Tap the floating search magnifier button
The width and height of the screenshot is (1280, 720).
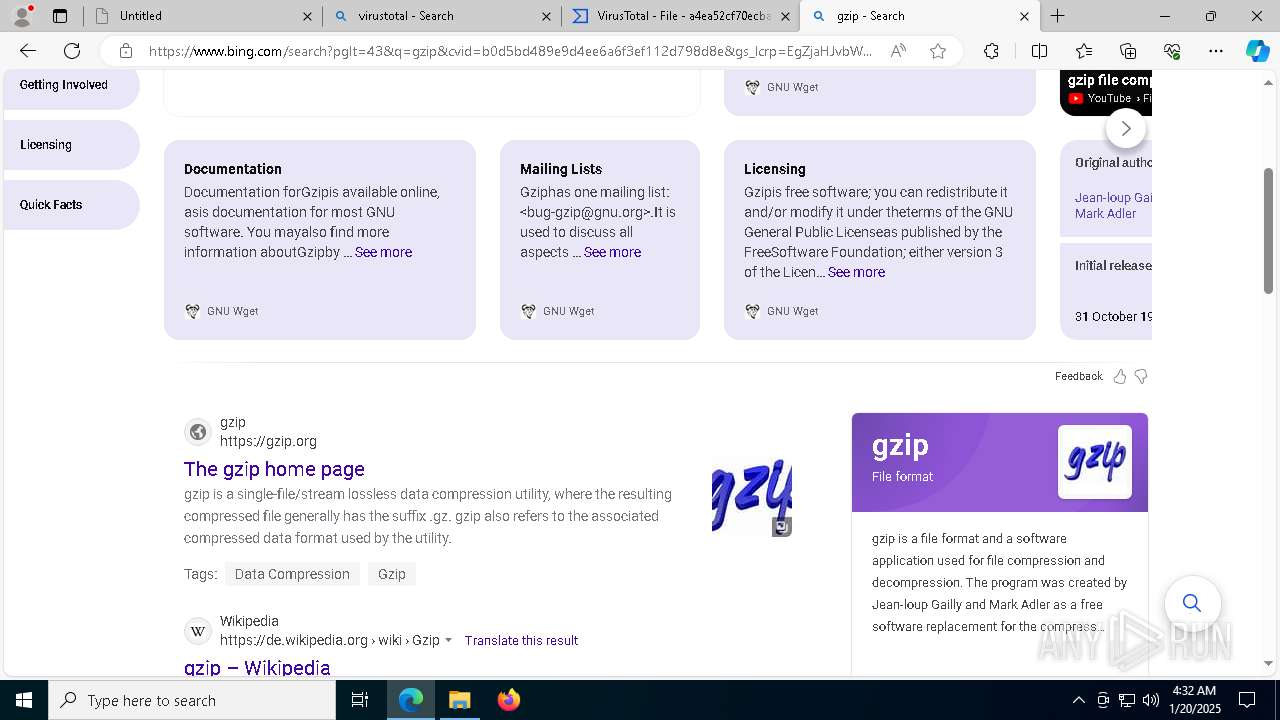tap(1192, 603)
